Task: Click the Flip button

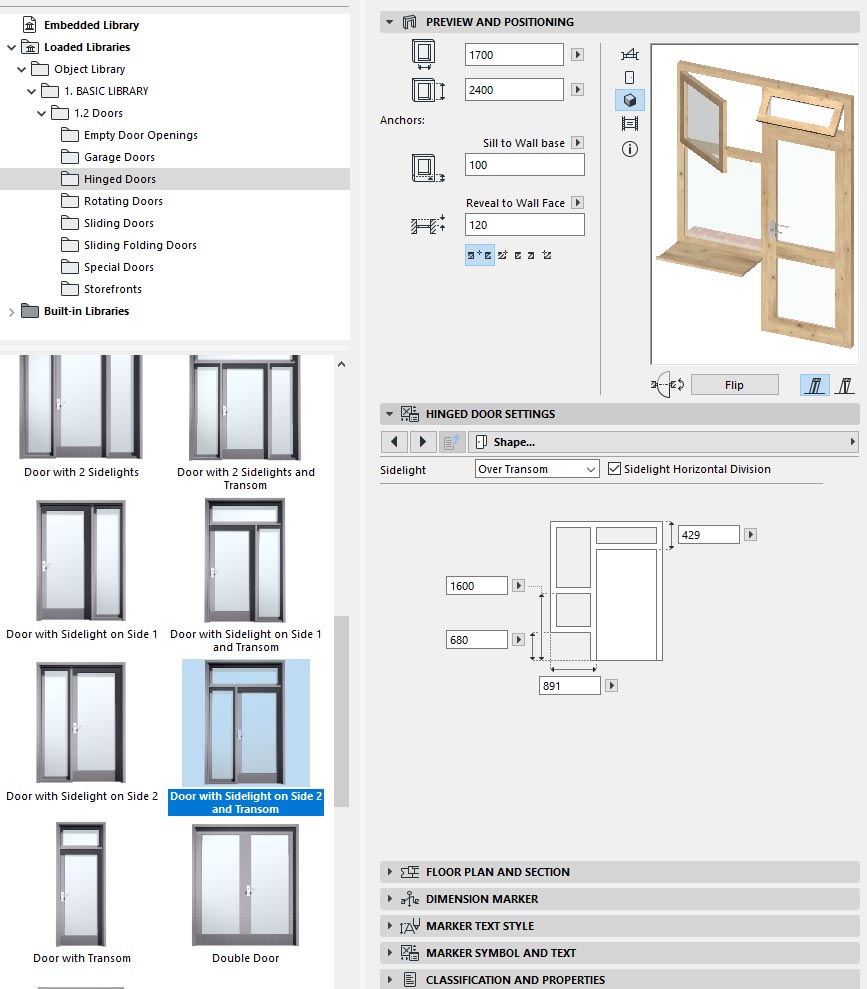Action: click(x=735, y=385)
